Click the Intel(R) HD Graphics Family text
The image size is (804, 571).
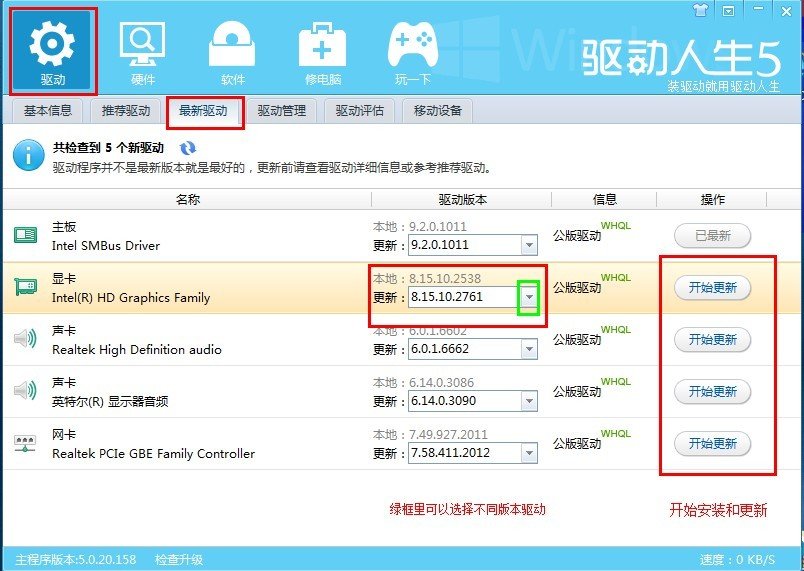tap(131, 298)
